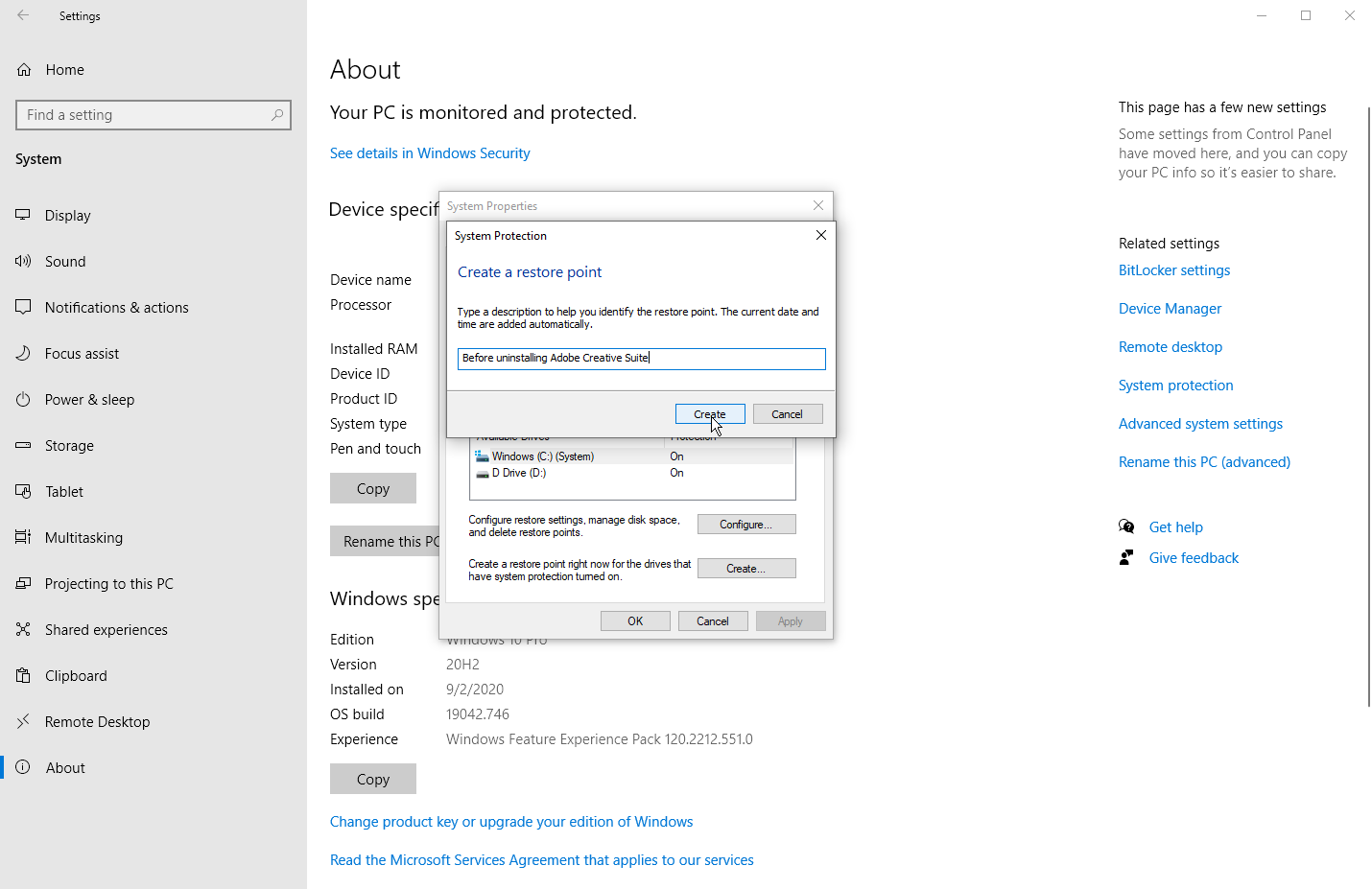The width and height of the screenshot is (1372, 889).
Task: Go back with the Settings back arrow
Action: [x=23, y=15]
